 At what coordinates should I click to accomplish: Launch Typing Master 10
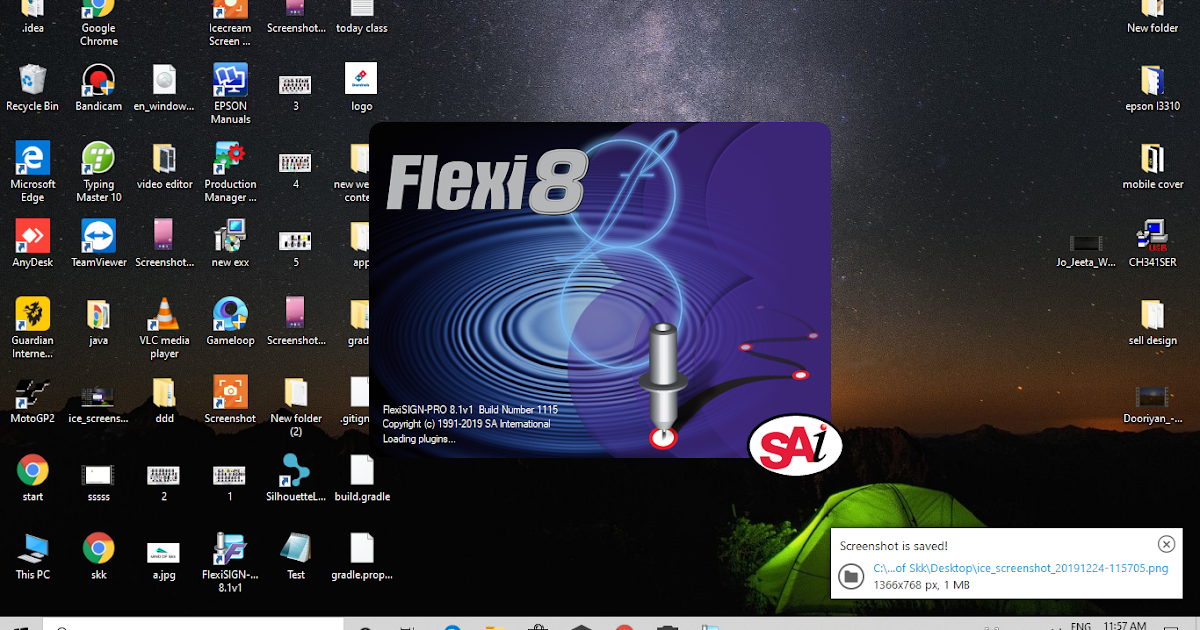(x=98, y=160)
